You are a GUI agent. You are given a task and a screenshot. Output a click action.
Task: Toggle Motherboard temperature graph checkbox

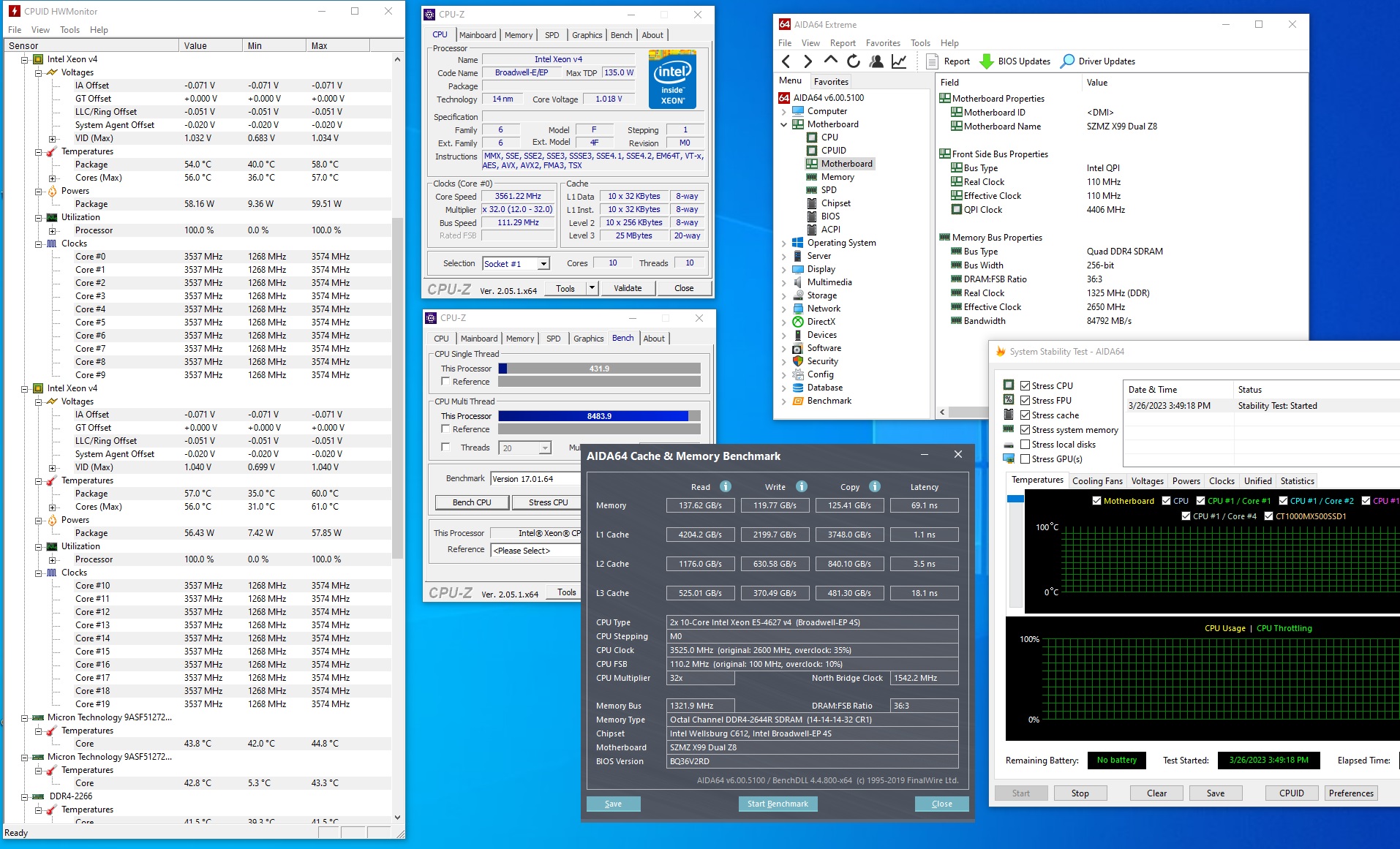[1096, 501]
